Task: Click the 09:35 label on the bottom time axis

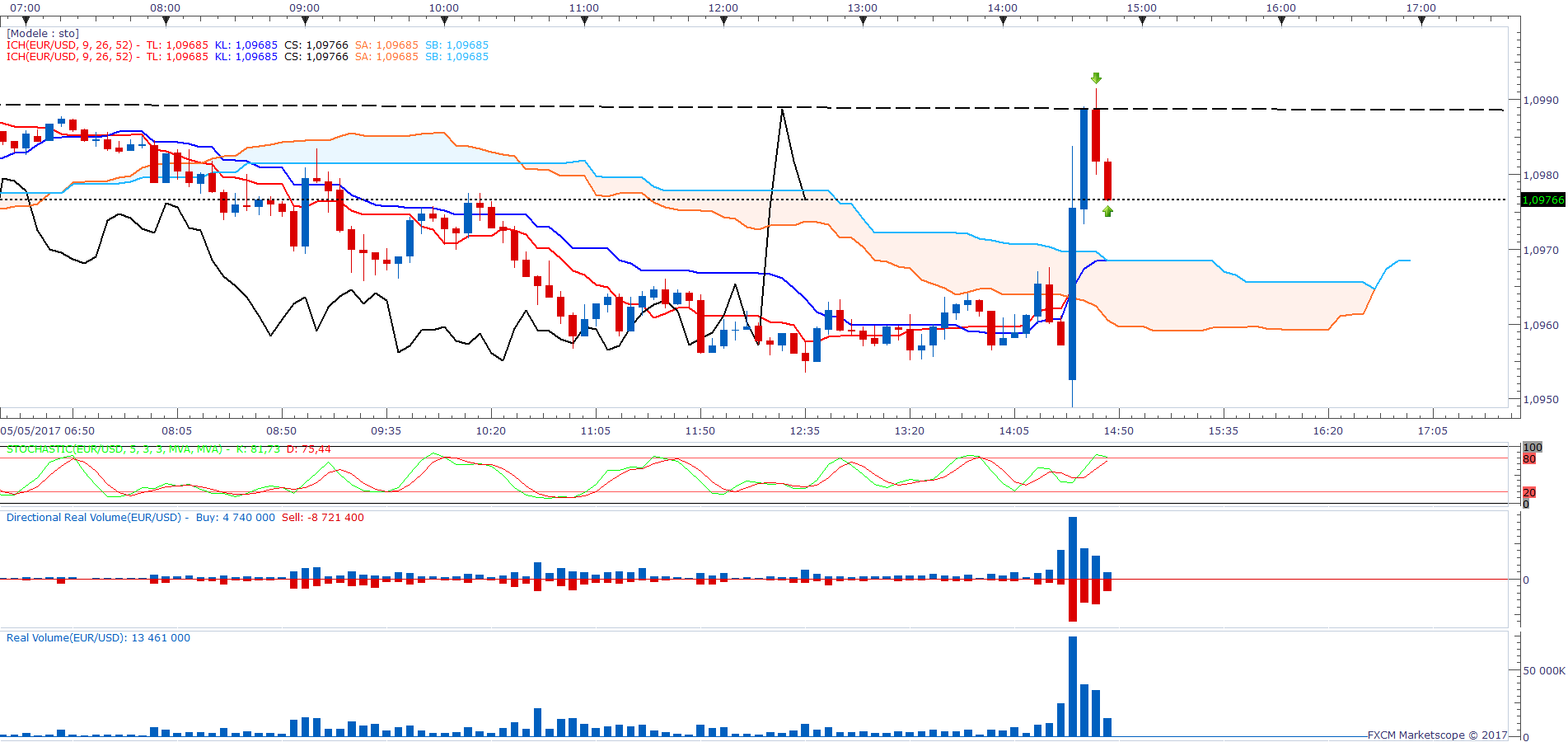Action: coord(386,431)
